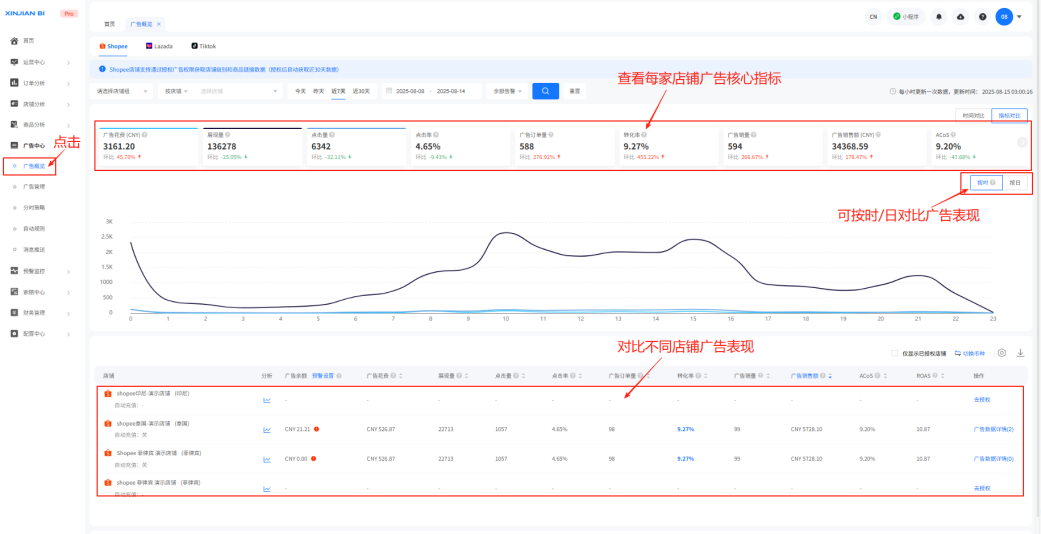
Task: Click calendar icon in the date range field
Action: 390,91
